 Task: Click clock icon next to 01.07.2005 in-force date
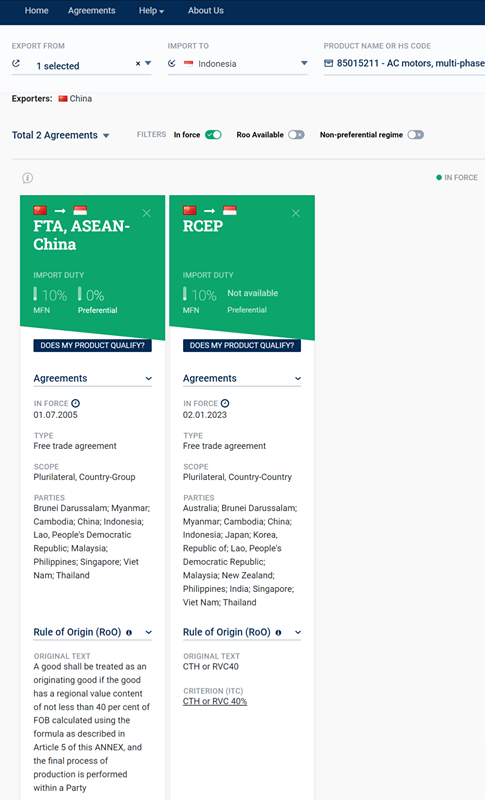coord(75,403)
